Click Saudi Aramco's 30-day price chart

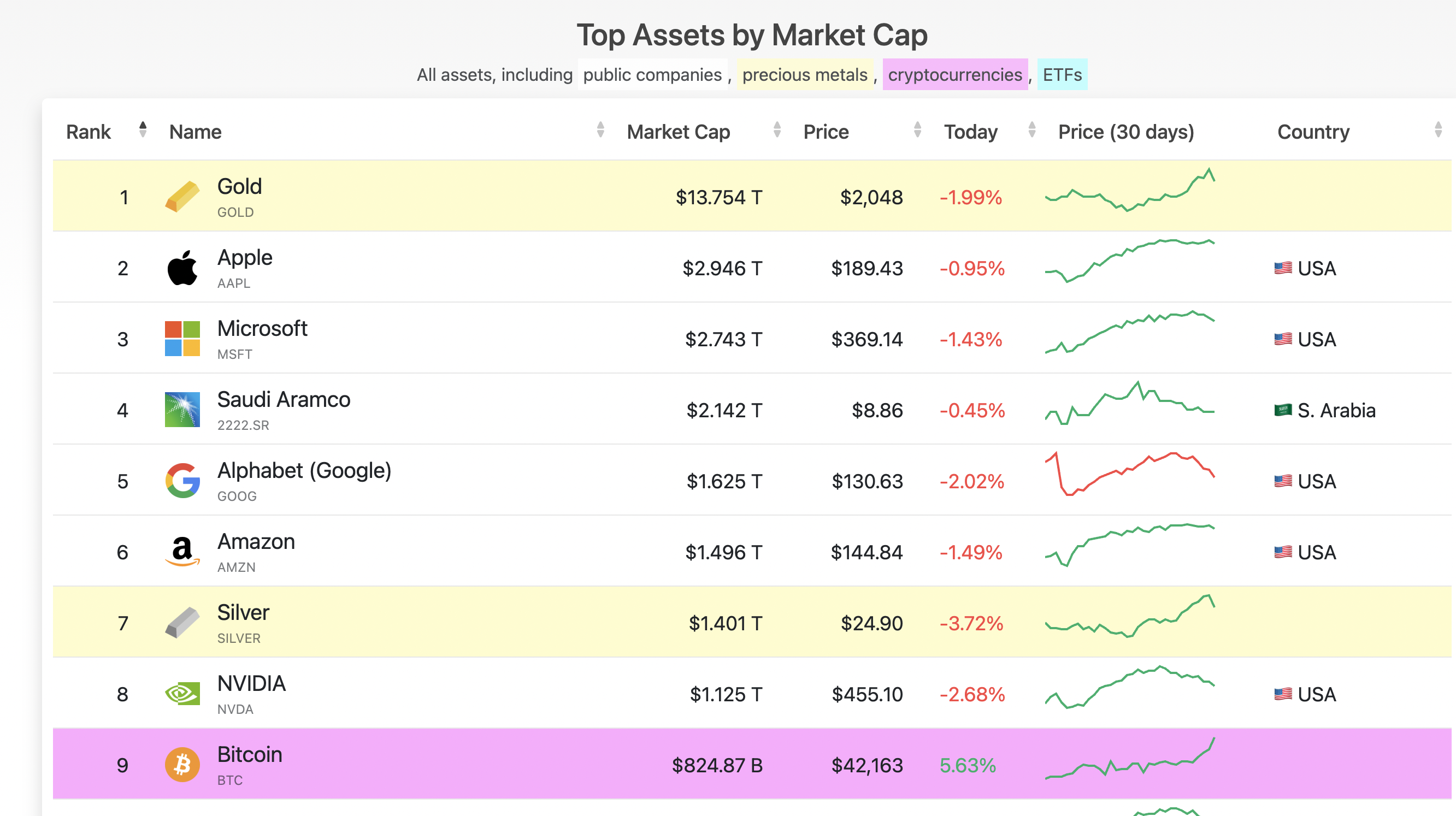point(1129,403)
